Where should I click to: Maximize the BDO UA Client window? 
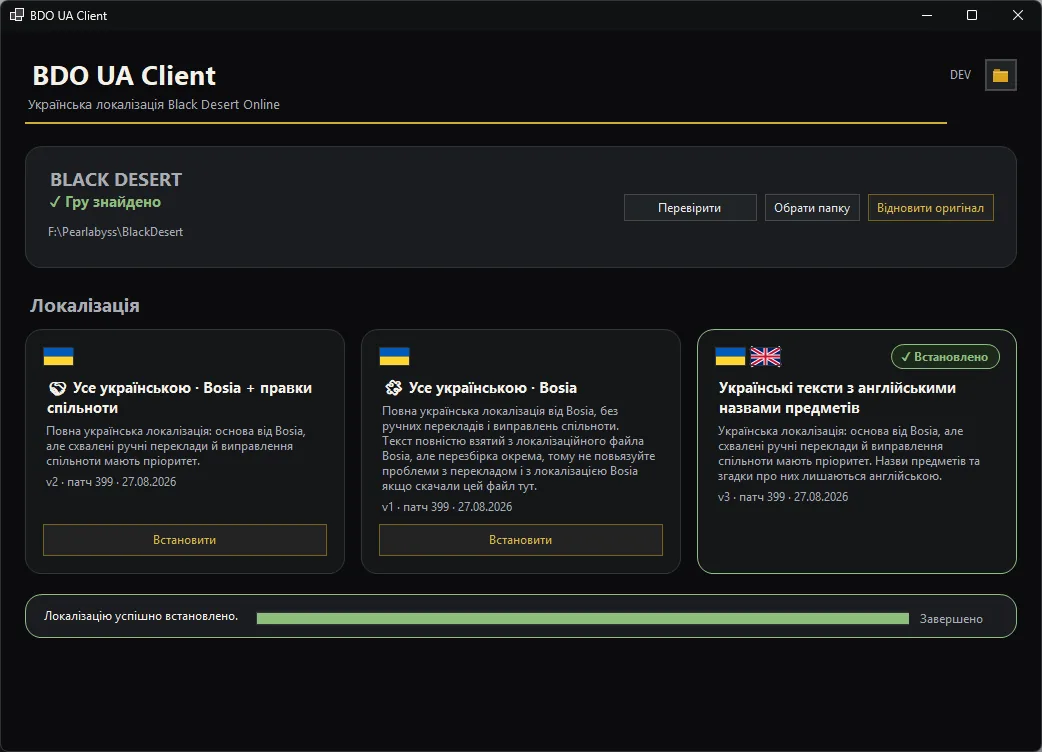pyautogui.click(x=972, y=15)
